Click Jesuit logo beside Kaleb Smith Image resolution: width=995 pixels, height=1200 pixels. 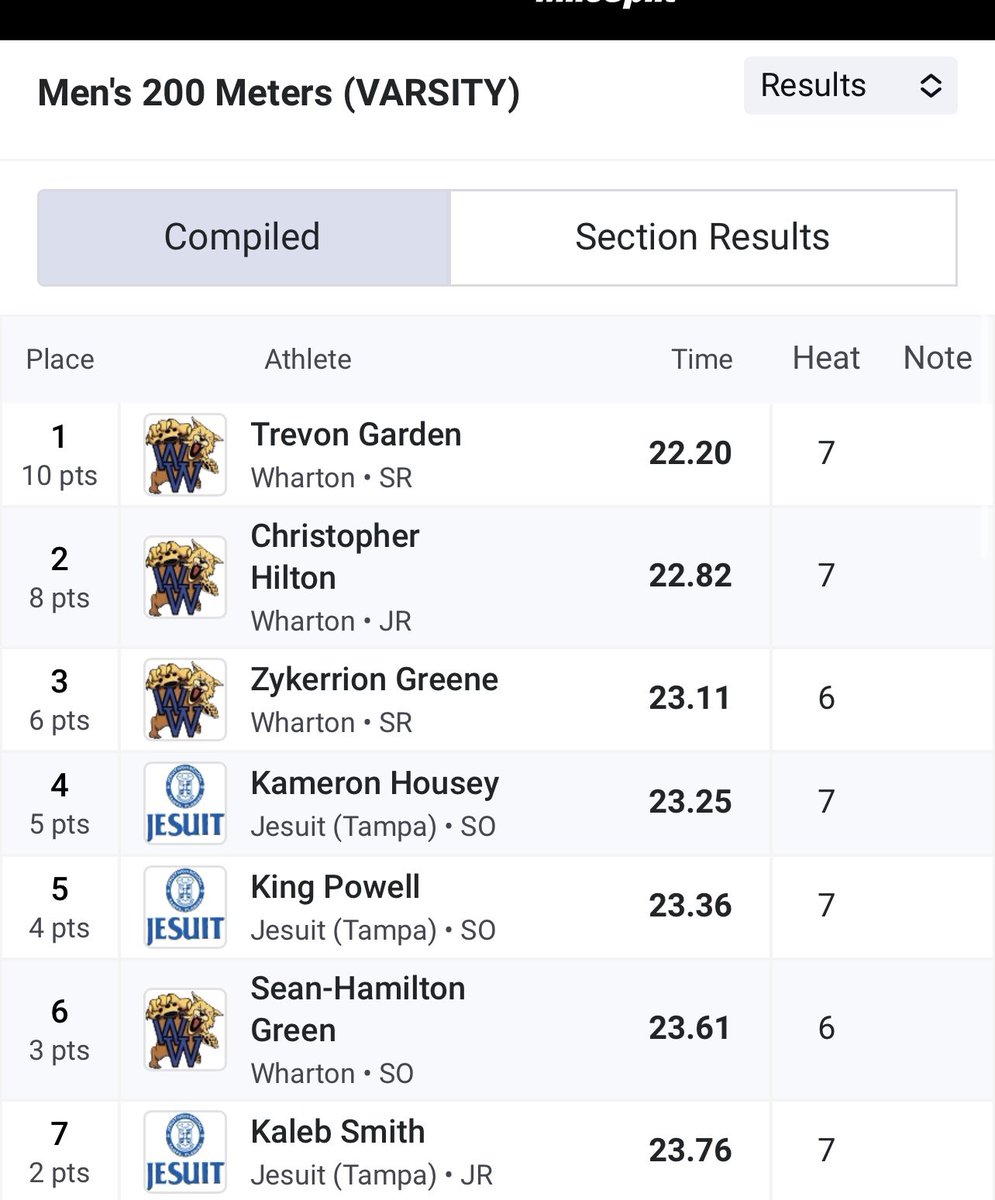click(x=184, y=1152)
